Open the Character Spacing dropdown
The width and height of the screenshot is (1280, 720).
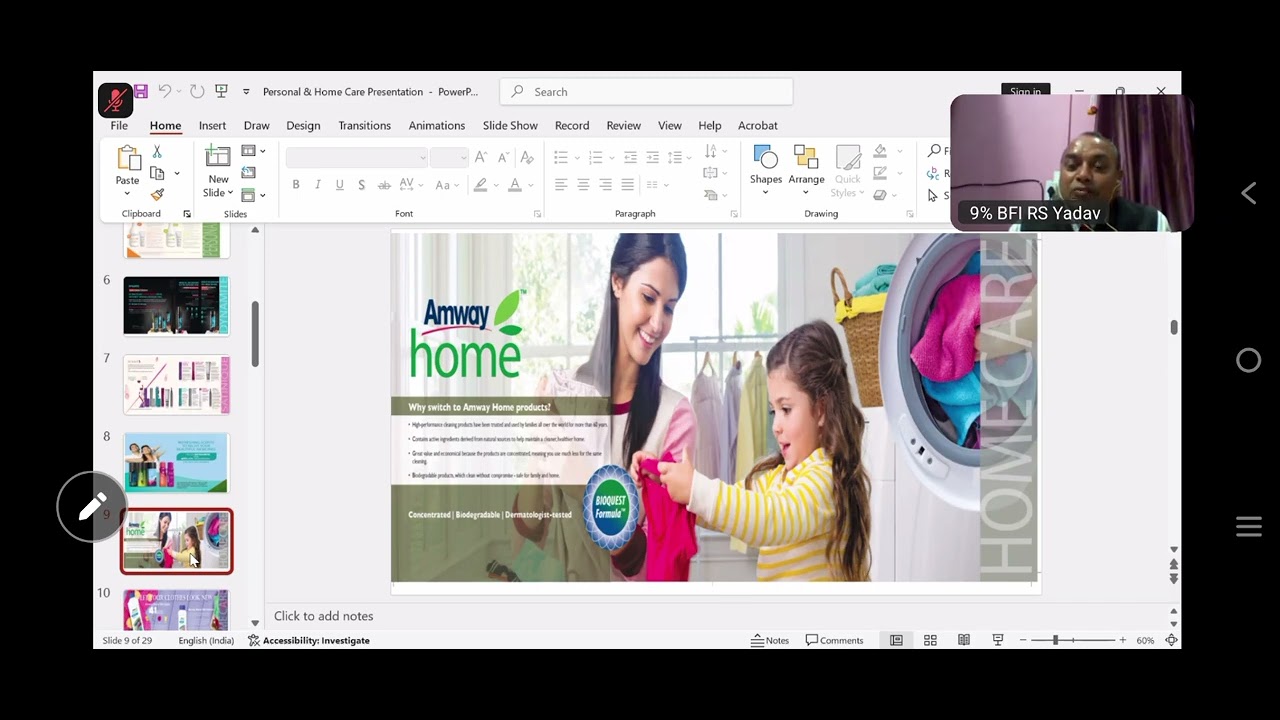point(410,185)
